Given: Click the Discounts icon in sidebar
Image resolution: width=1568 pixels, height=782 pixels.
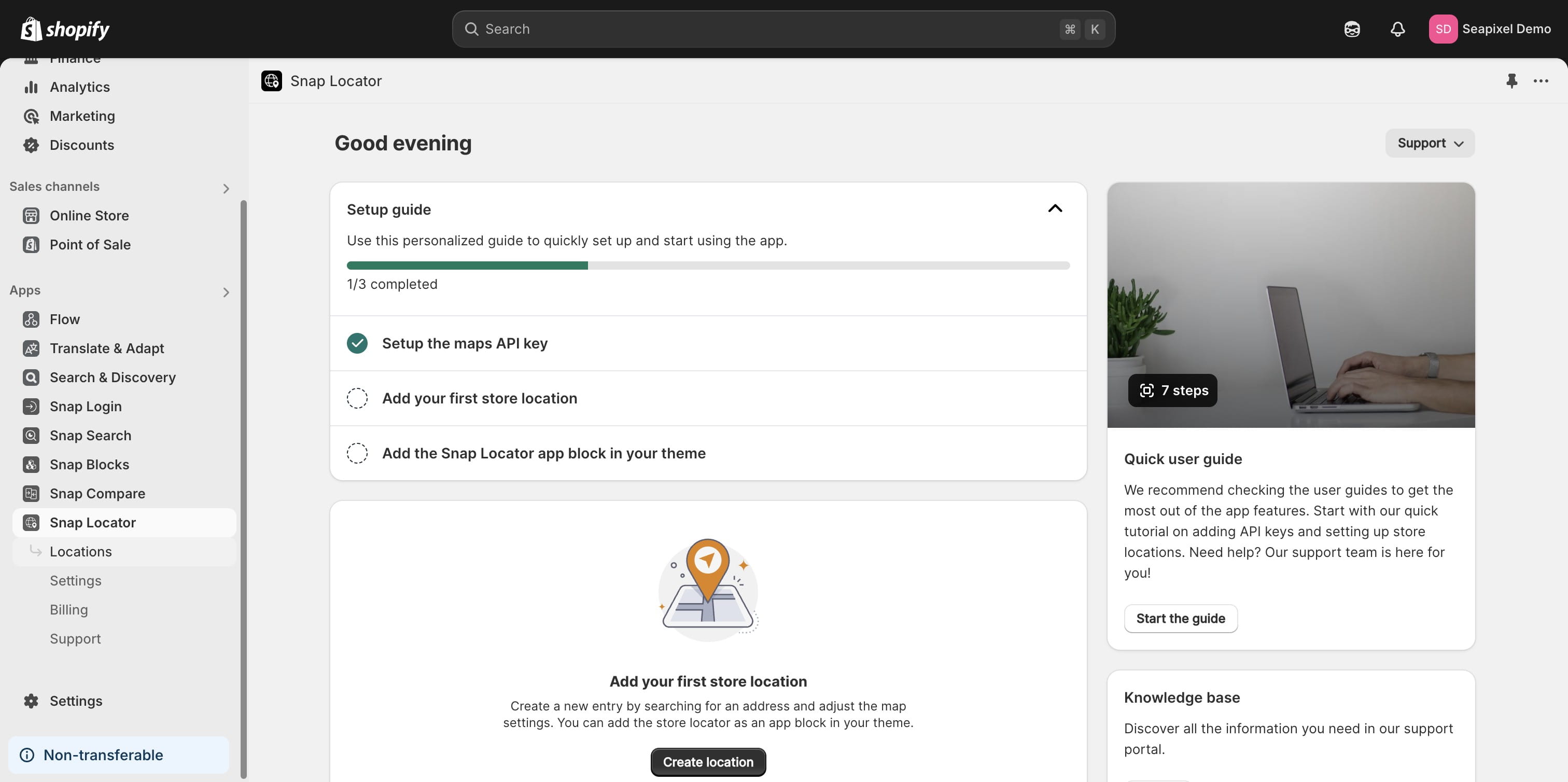Looking at the screenshot, I should pyautogui.click(x=31, y=145).
